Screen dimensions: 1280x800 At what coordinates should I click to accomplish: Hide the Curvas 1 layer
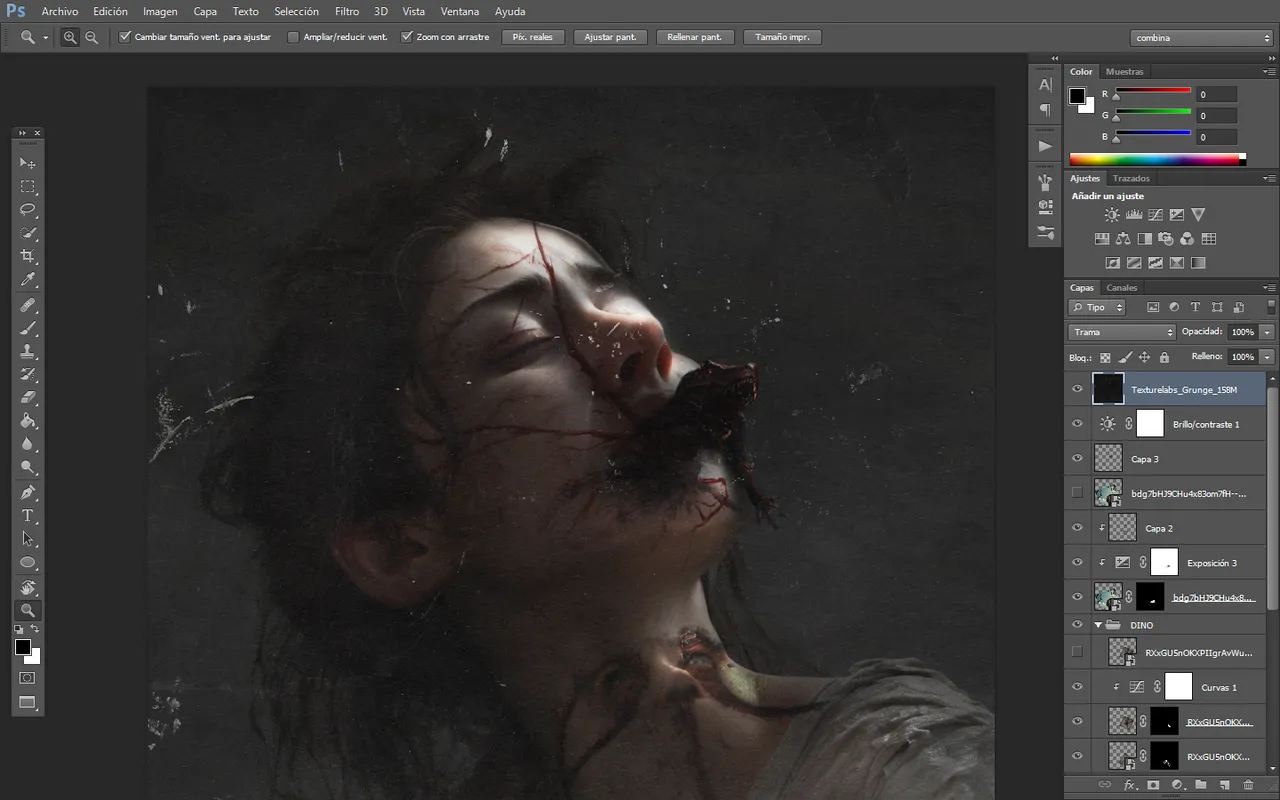coord(1077,686)
